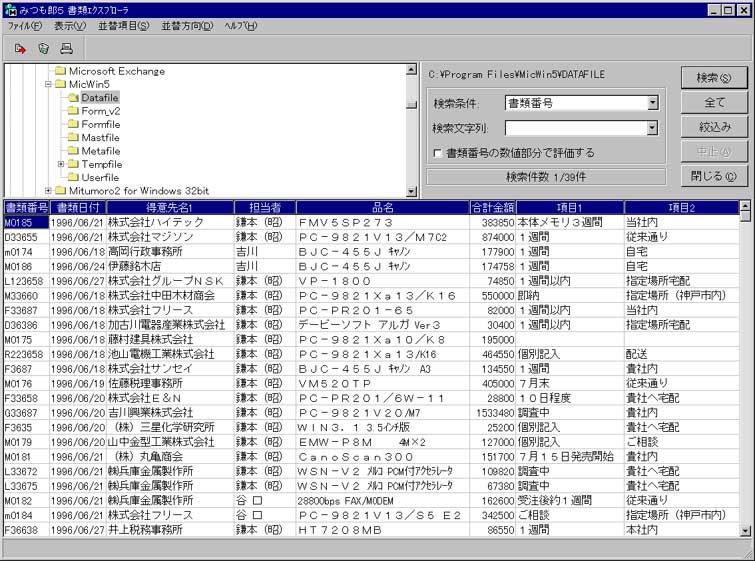Click the green recycle bin toolbar icon
The image size is (755, 561).
click(43, 47)
